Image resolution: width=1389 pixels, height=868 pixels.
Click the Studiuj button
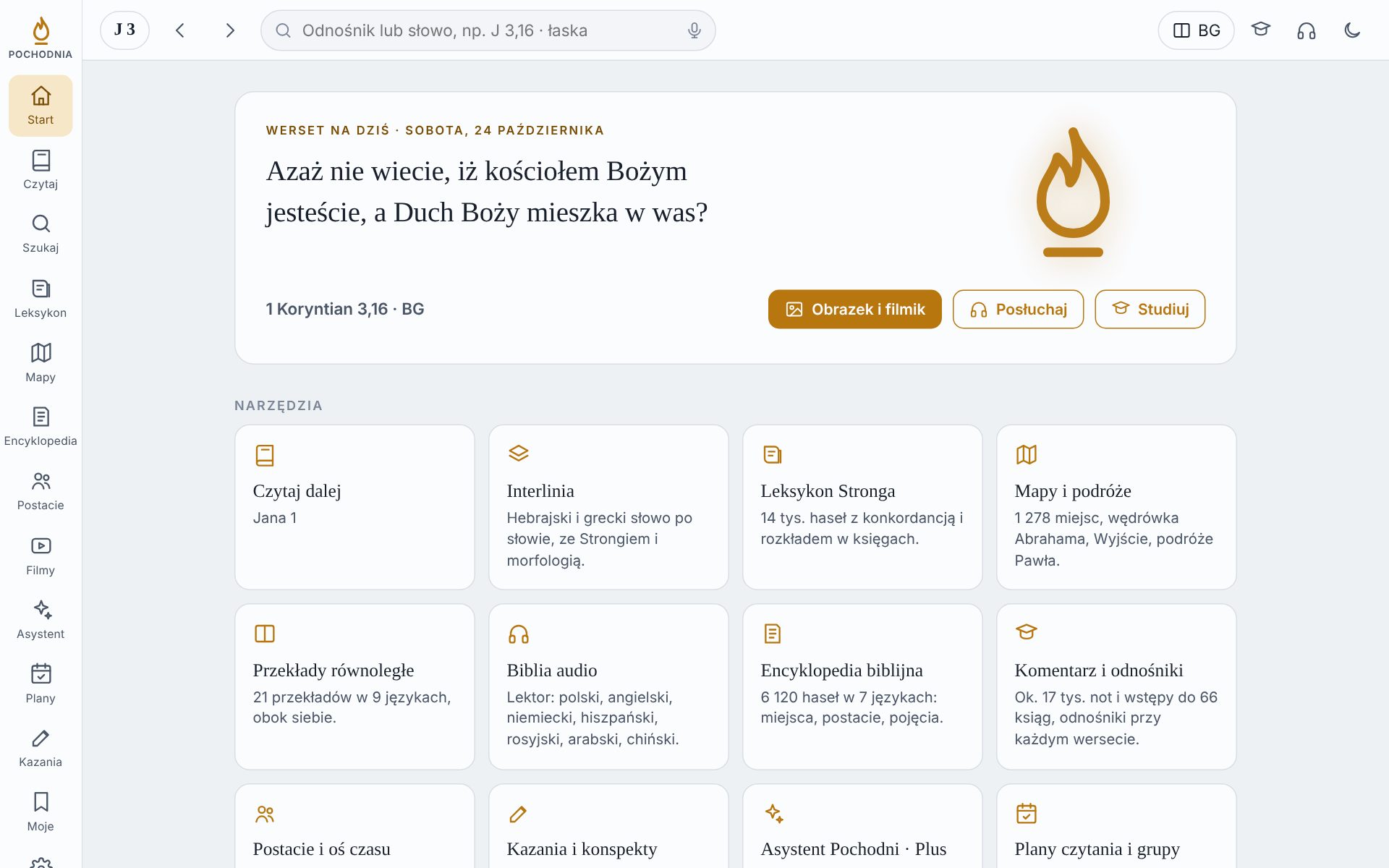click(1150, 310)
